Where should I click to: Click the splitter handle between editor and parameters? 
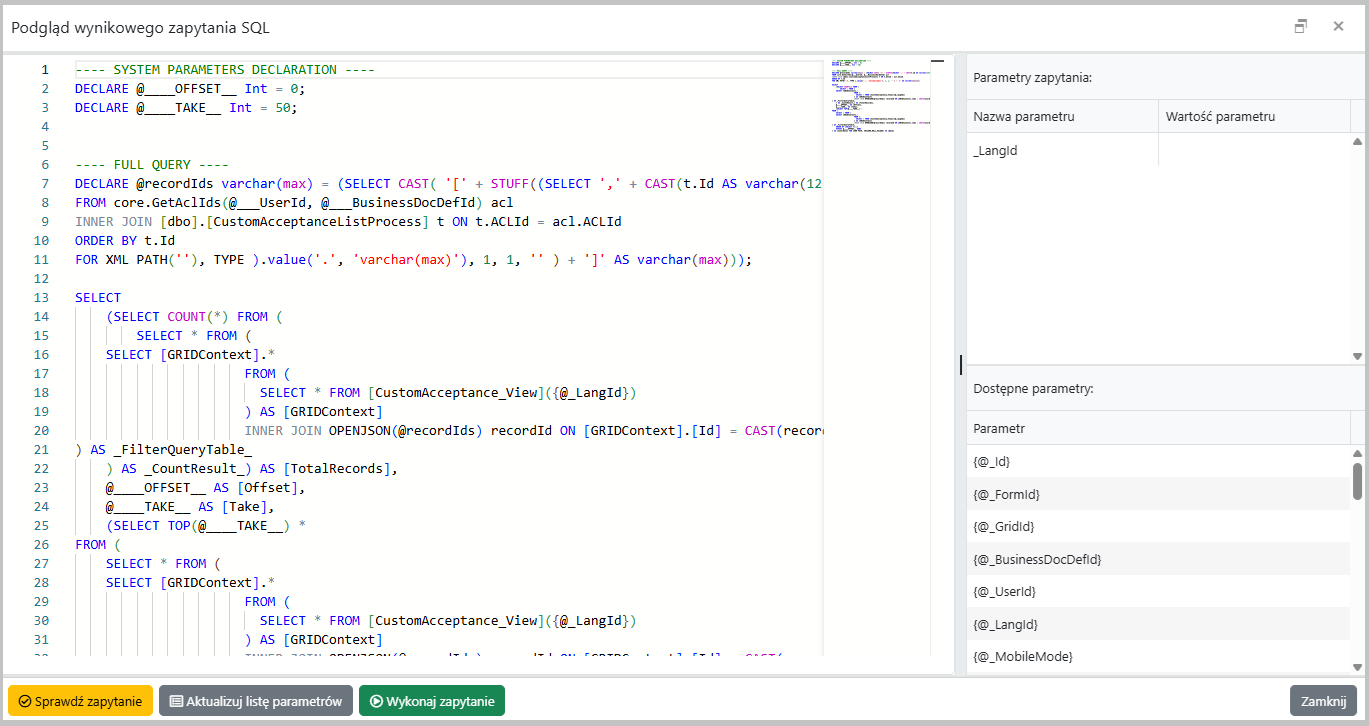(961, 365)
